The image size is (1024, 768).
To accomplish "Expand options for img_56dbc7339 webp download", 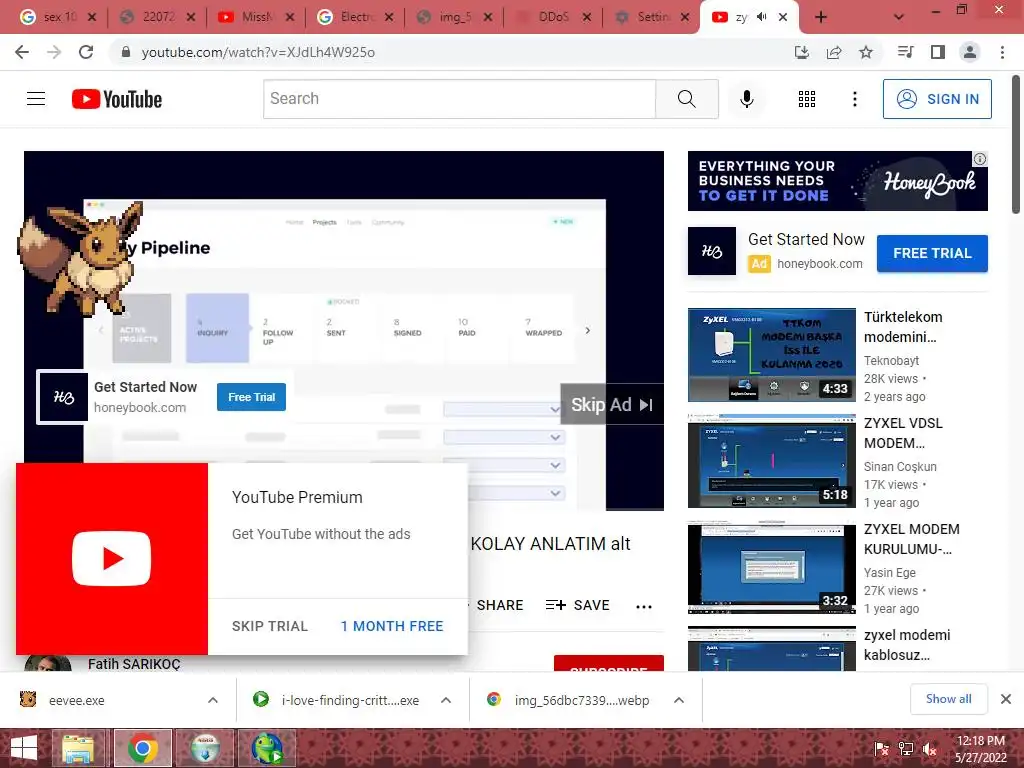I will [679, 700].
